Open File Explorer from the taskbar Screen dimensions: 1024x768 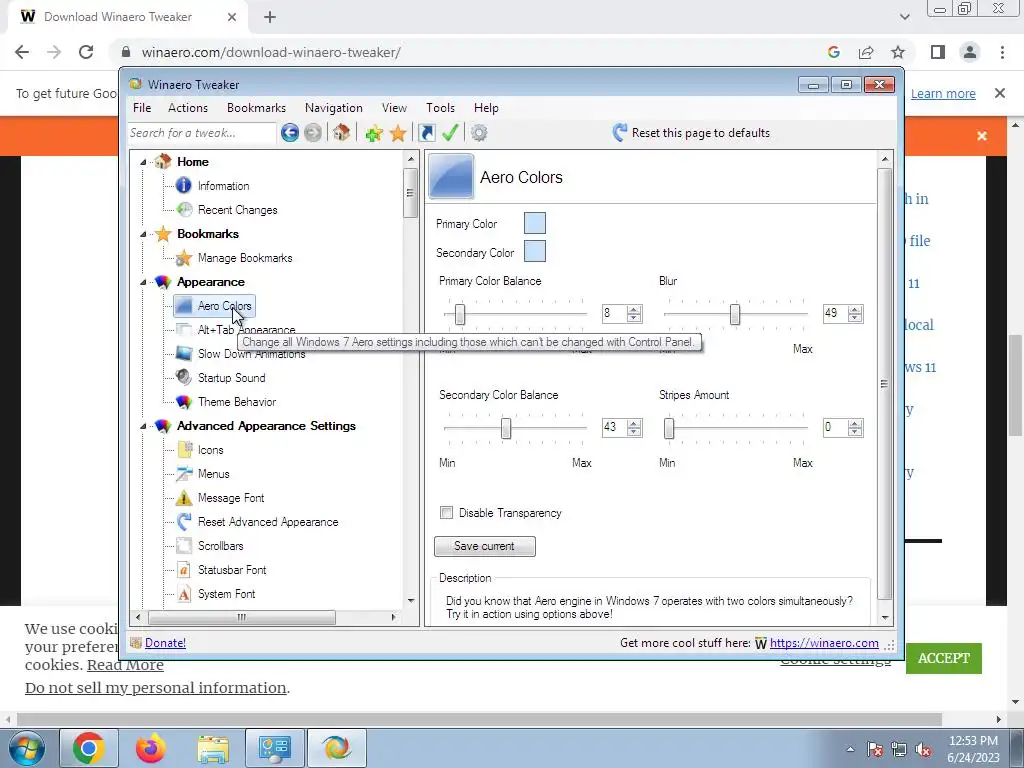[213, 748]
